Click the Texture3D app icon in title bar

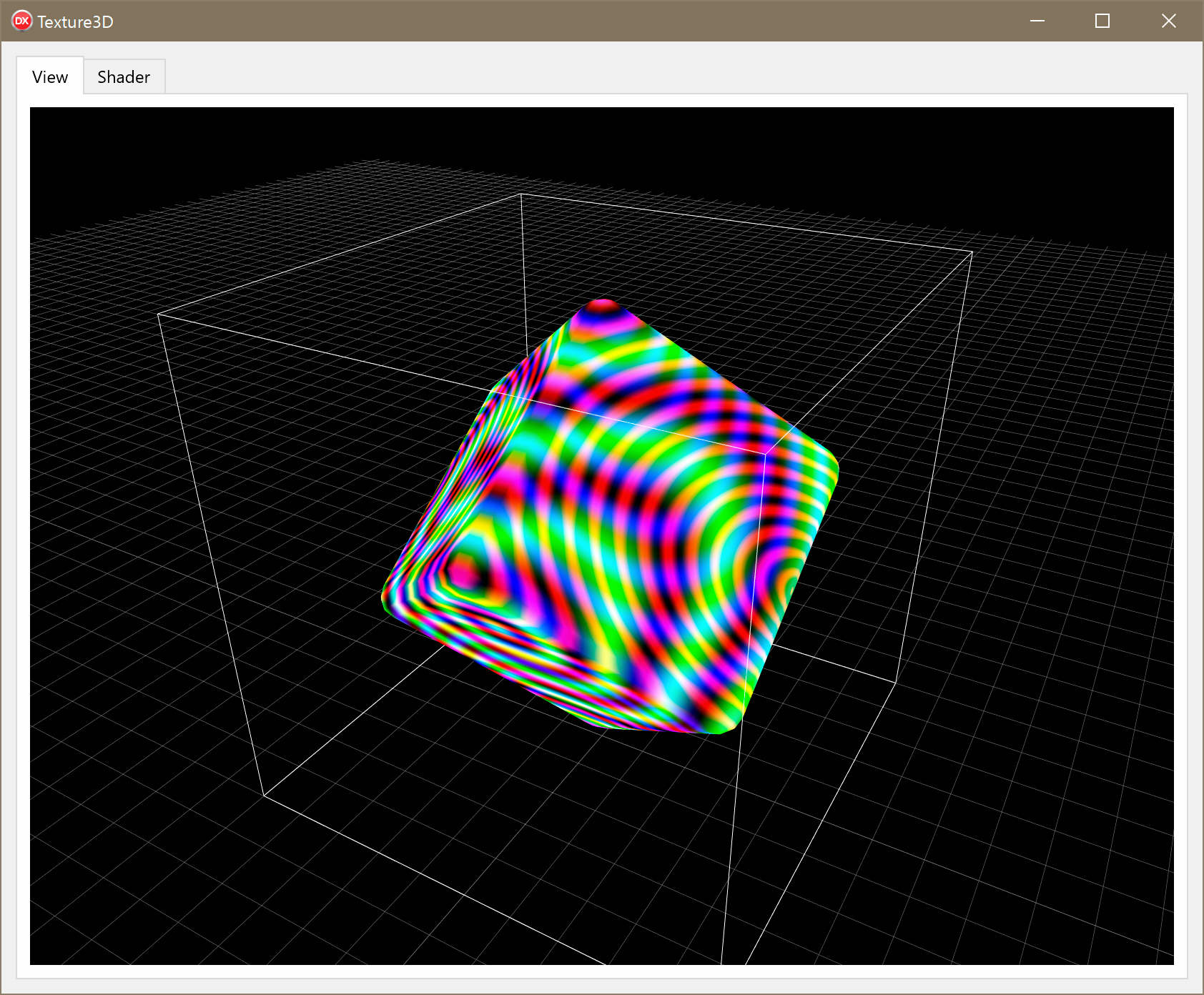21,21
